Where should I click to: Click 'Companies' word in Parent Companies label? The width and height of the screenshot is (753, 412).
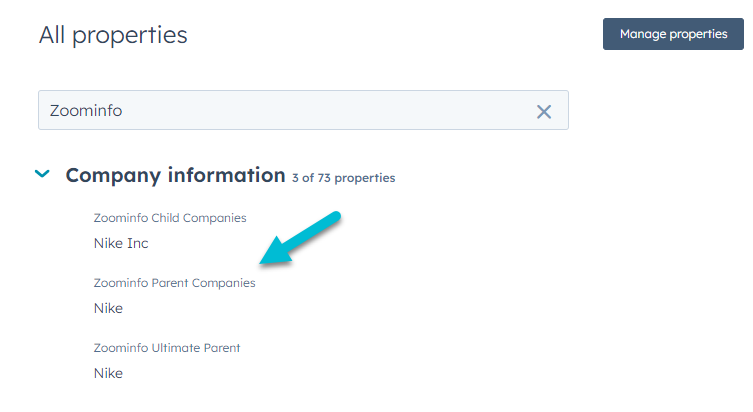coord(224,283)
